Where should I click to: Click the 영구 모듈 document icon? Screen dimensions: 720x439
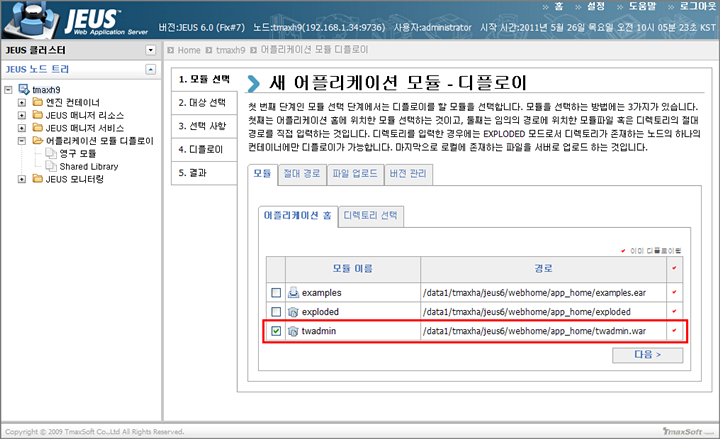coord(51,153)
